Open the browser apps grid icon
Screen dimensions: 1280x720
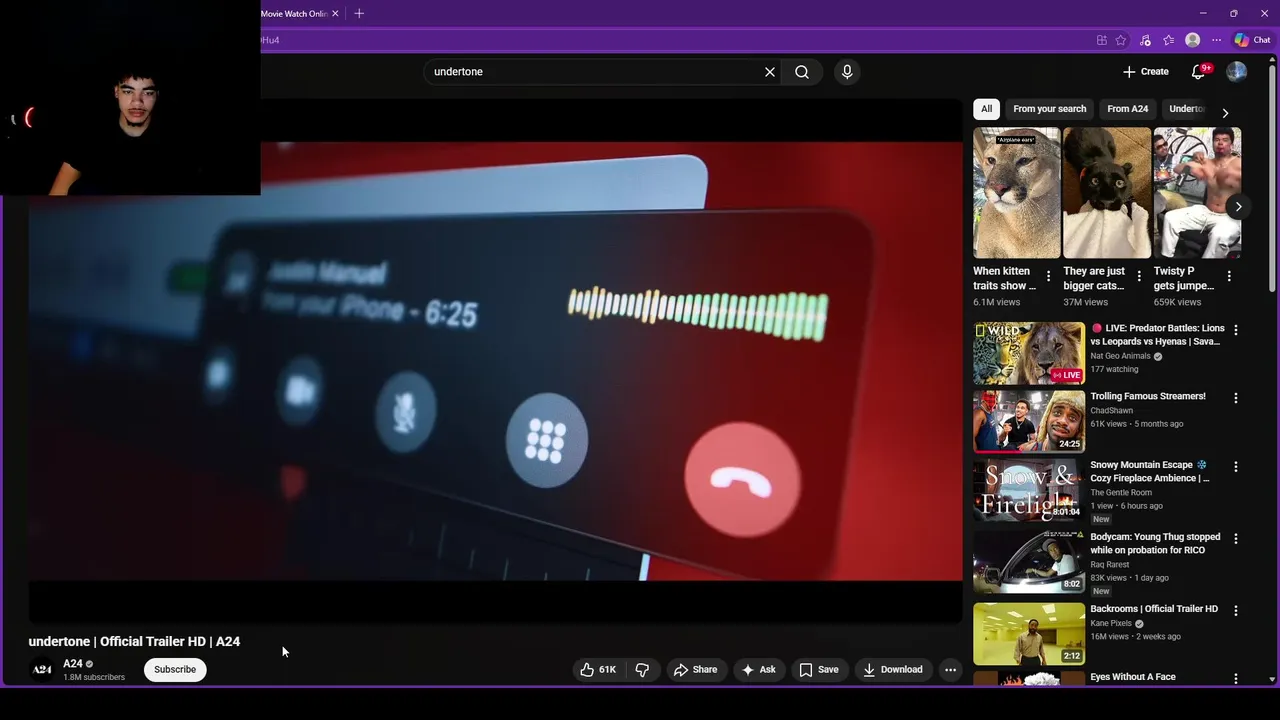(x=1102, y=41)
